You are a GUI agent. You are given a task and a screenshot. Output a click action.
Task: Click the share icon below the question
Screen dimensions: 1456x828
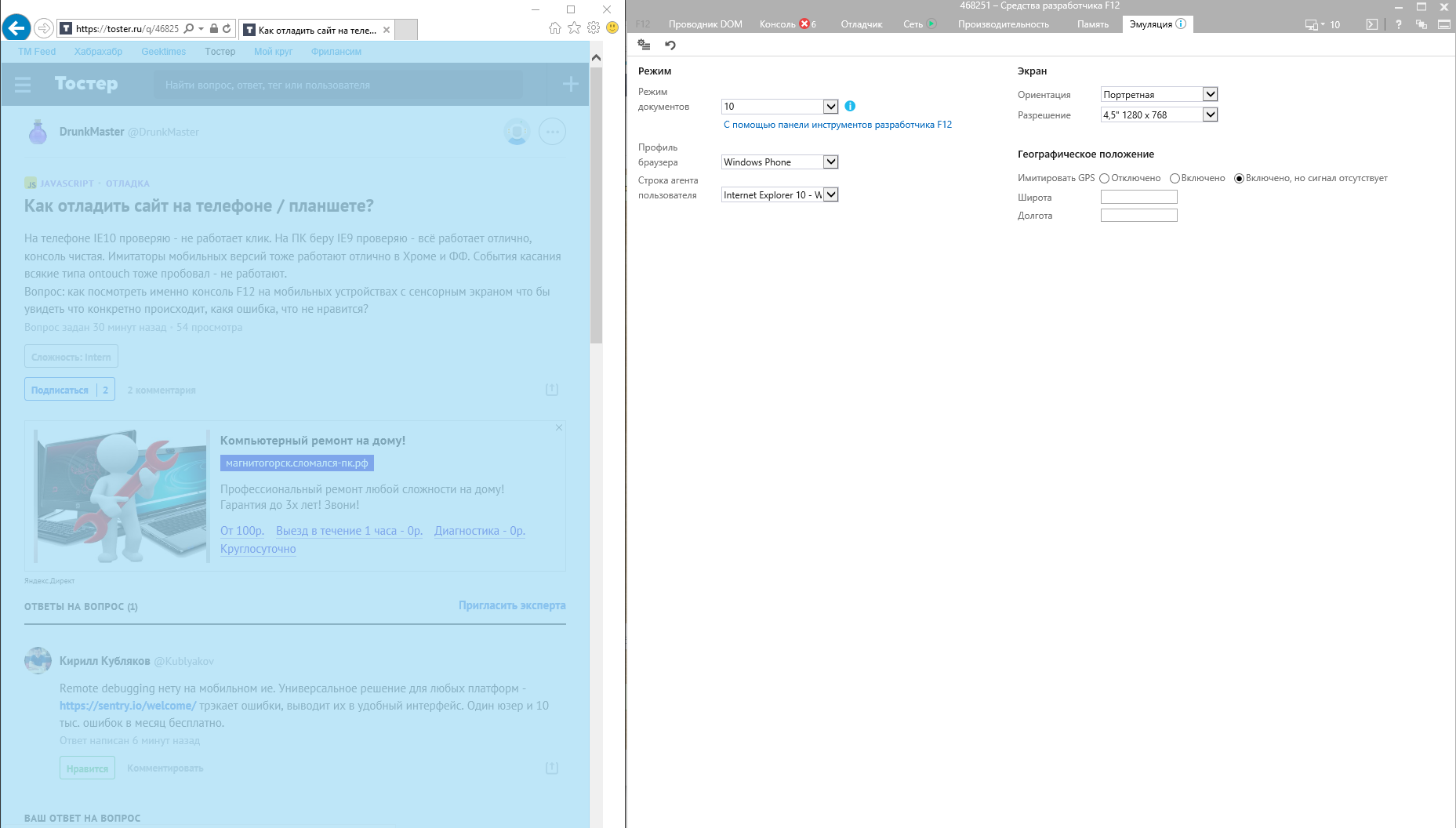[552, 390]
